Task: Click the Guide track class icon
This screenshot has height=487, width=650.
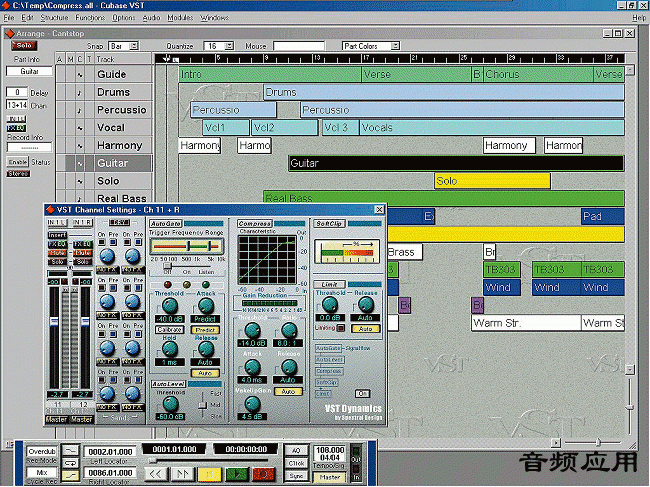Action: click(80, 75)
